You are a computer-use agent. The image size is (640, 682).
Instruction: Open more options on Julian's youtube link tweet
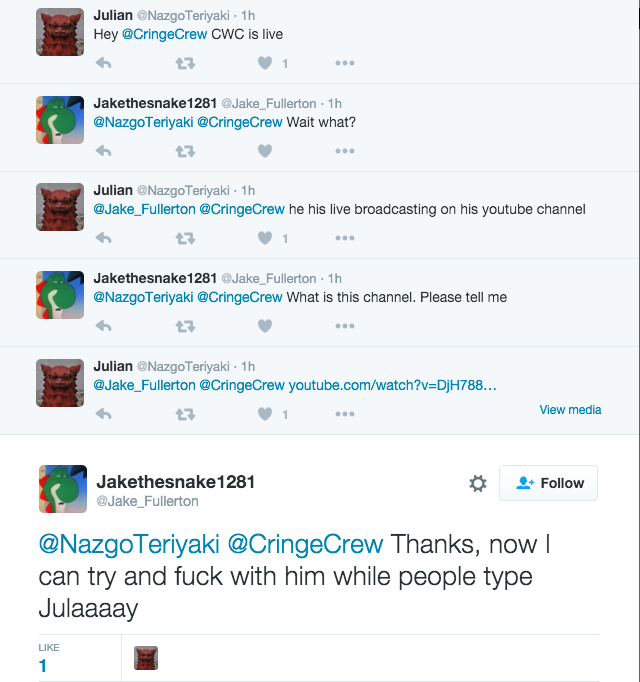tap(345, 414)
